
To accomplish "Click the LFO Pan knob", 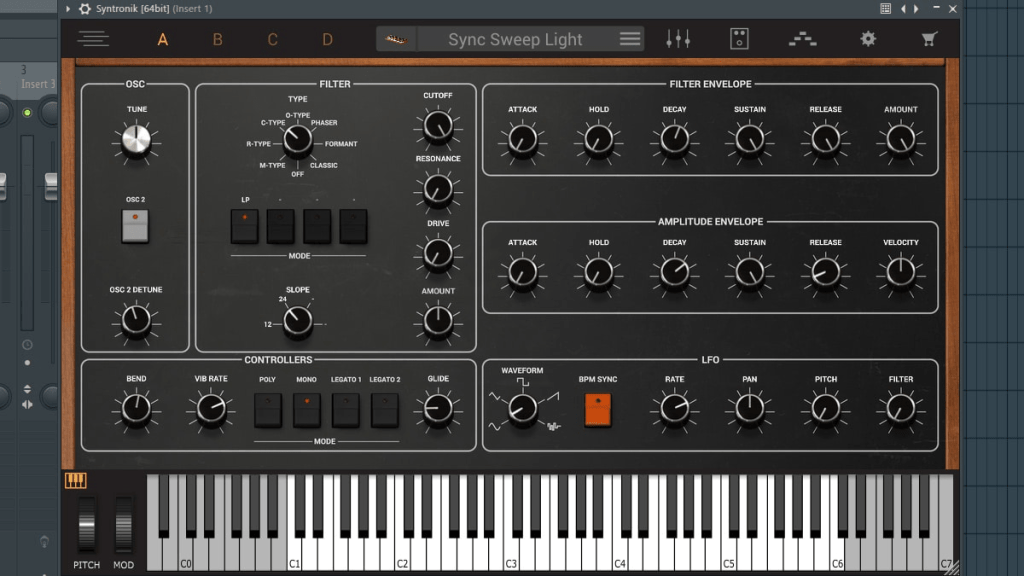I will 750,409.
